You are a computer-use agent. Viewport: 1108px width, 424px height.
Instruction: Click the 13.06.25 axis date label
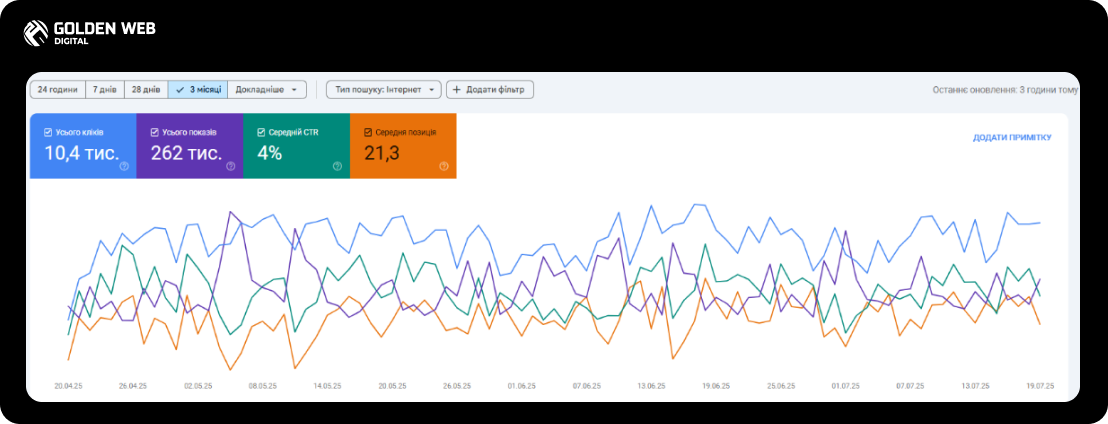652,386
